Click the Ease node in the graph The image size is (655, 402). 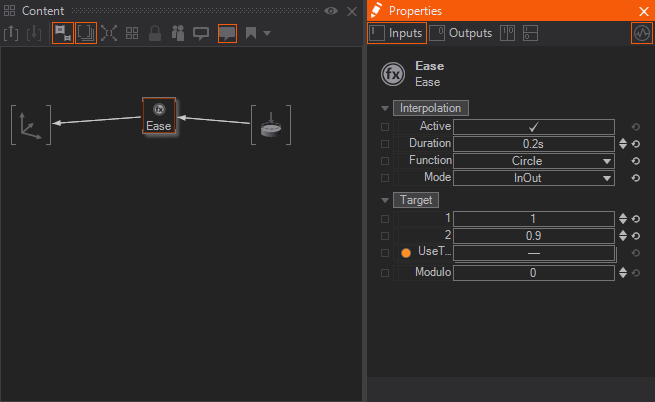[x=159, y=116]
